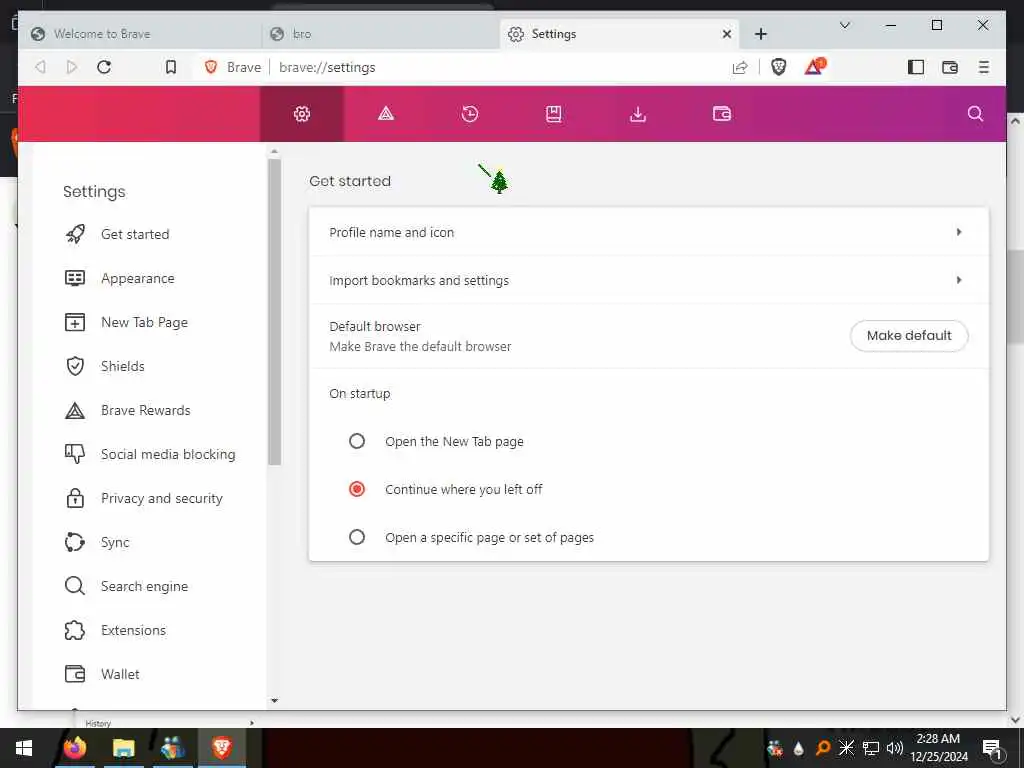
Task: Click the settings search magnifier icon
Action: click(x=975, y=114)
